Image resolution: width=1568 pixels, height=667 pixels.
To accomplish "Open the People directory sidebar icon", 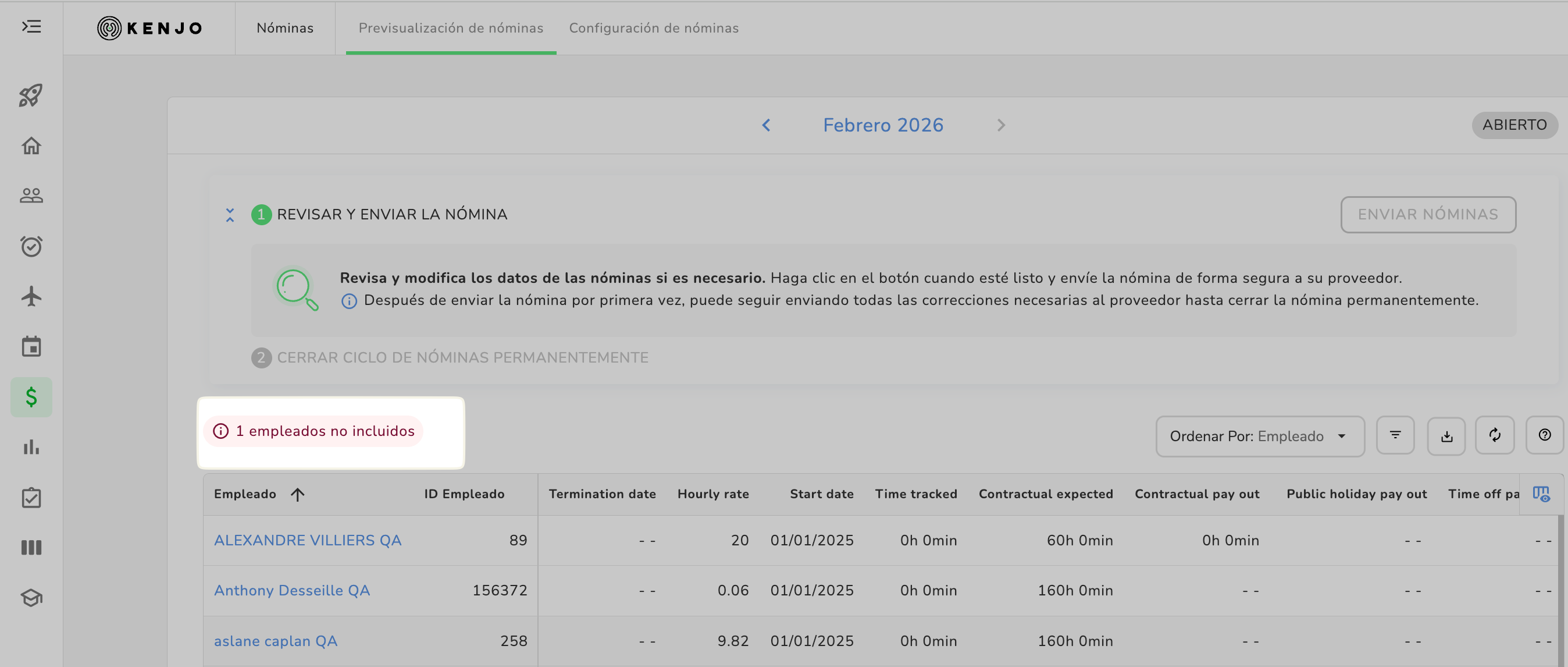I will coord(31,196).
